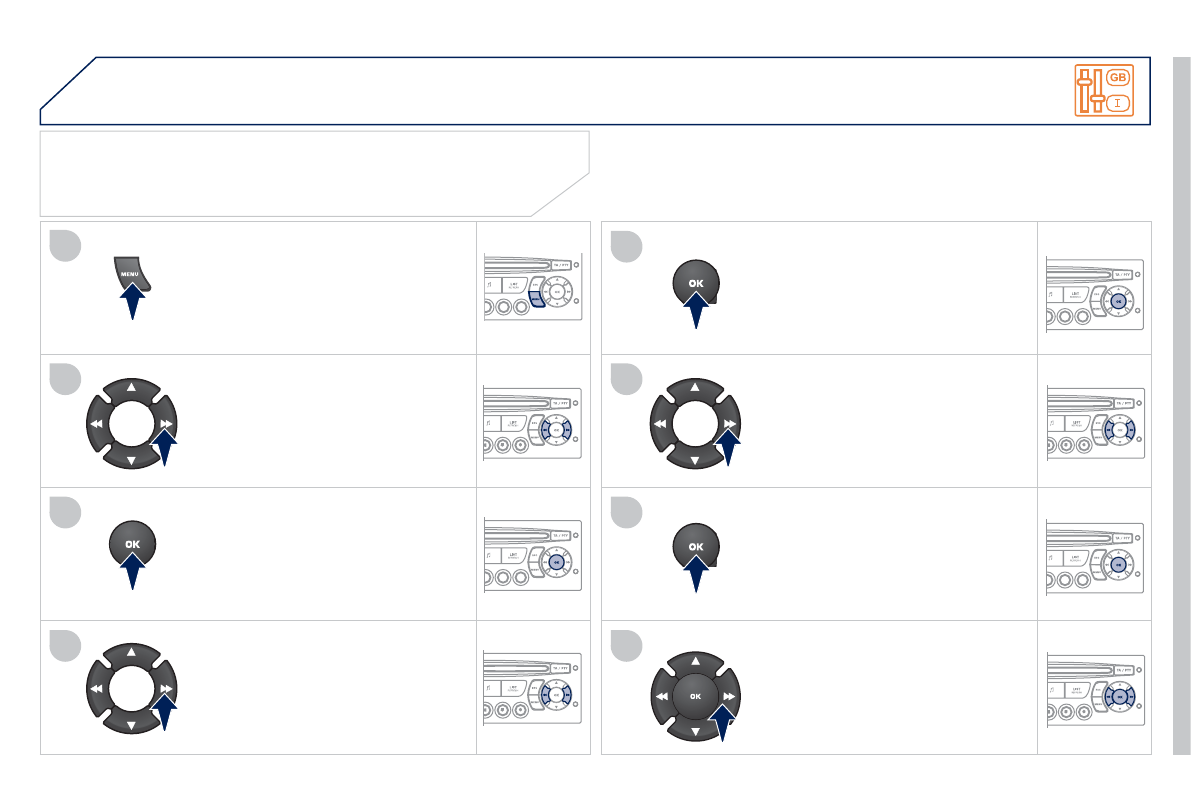
Task: Select the radio thumbnail in the top-right step
Action: coord(1096,288)
